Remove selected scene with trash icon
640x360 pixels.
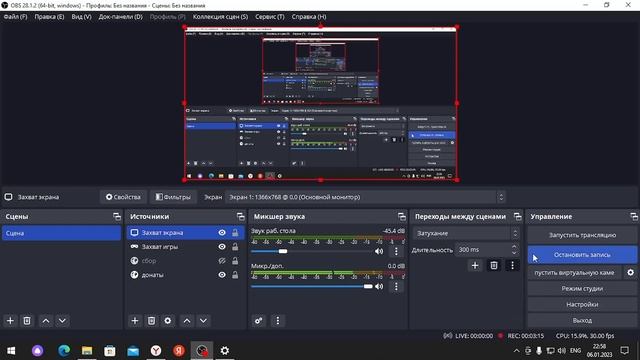pyautogui.click(x=27, y=321)
